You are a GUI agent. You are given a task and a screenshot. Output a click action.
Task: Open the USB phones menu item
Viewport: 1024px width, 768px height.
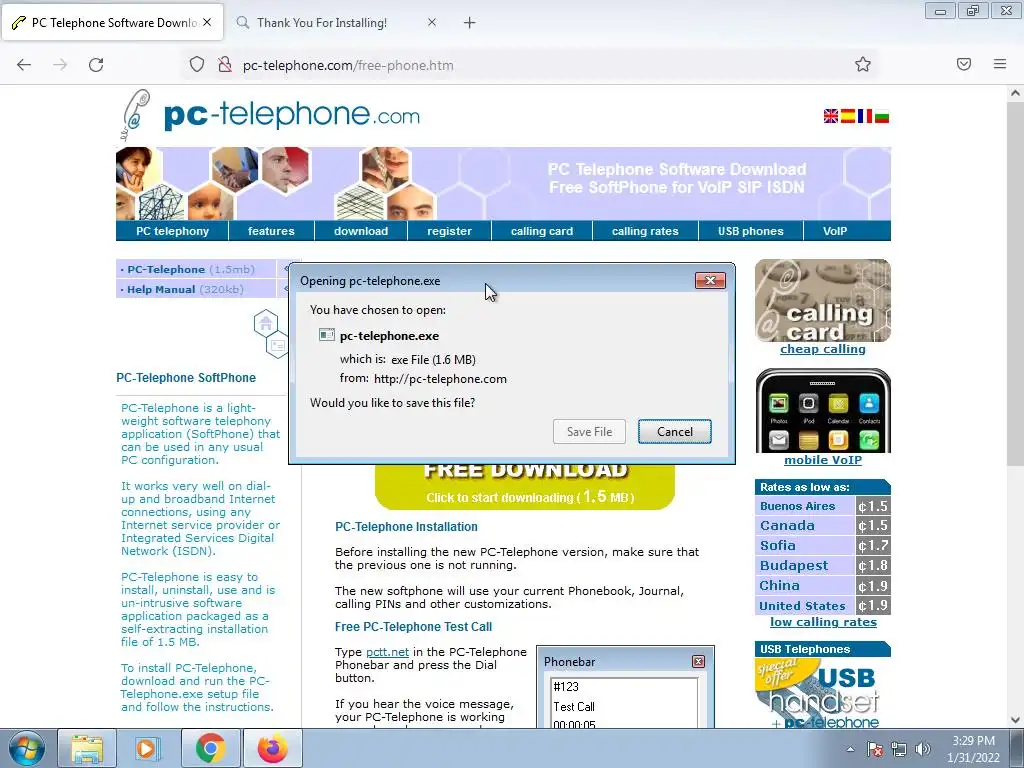[750, 231]
